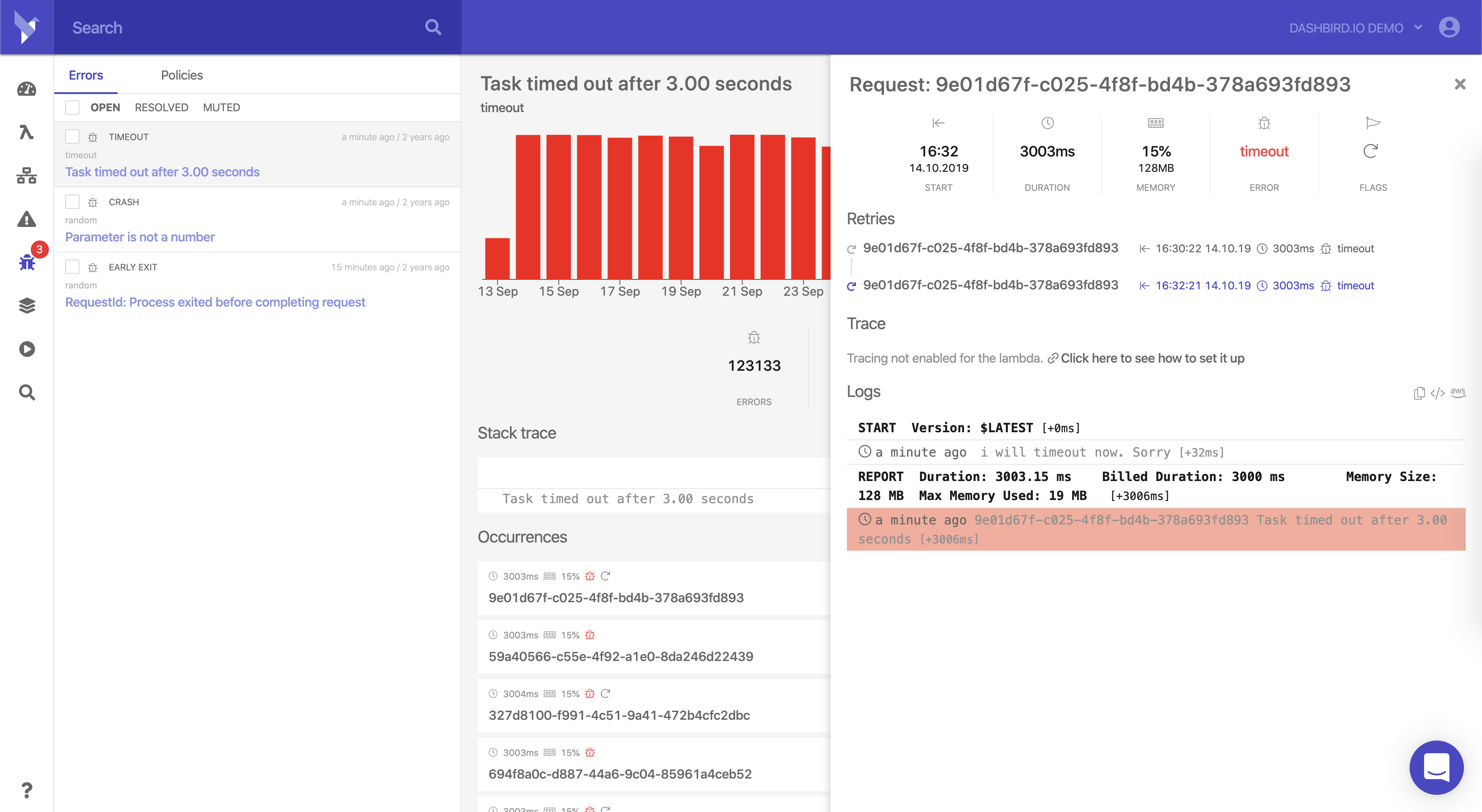
Task: Toggle the select-all checkbox beside OPEN
Action: tap(72, 108)
